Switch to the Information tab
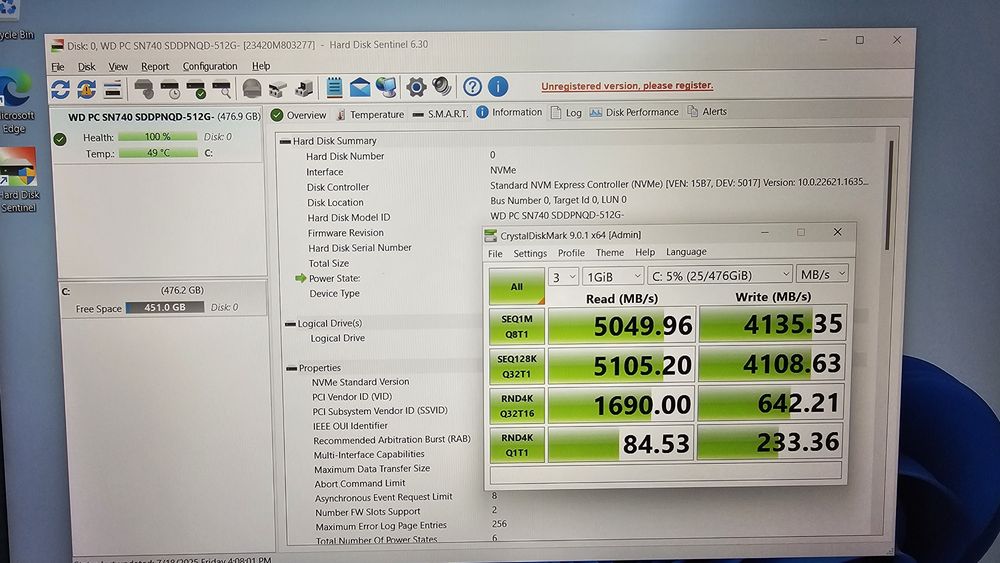This screenshot has height=563, width=1000. coord(509,112)
